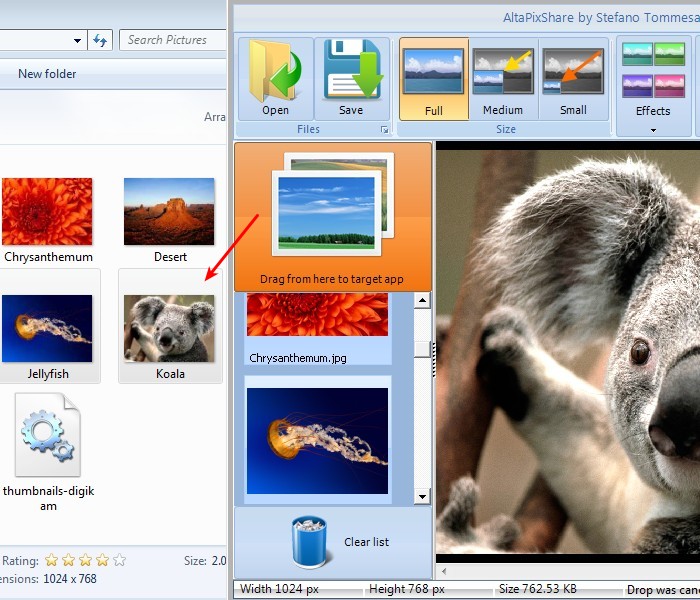700x600 pixels.
Task: Set rating to two stars
Action: tap(69, 560)
